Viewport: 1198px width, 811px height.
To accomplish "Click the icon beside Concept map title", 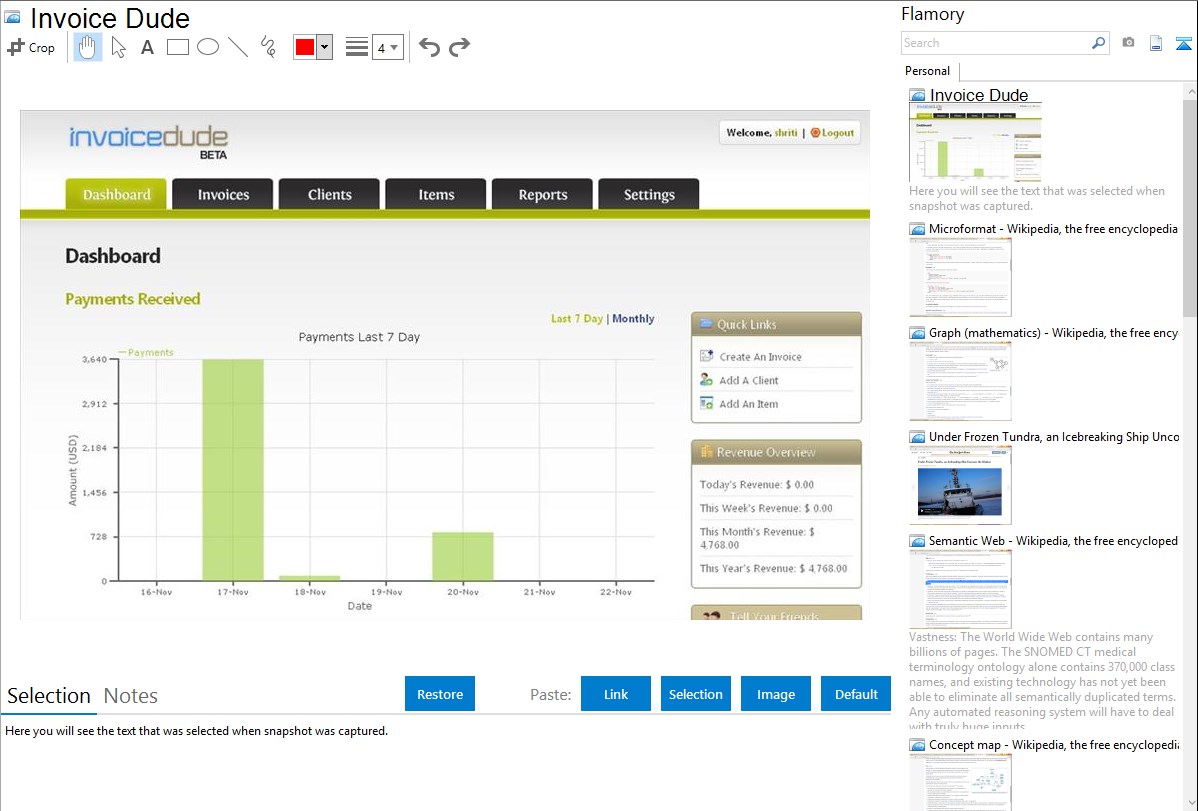I will coord(917,745).
